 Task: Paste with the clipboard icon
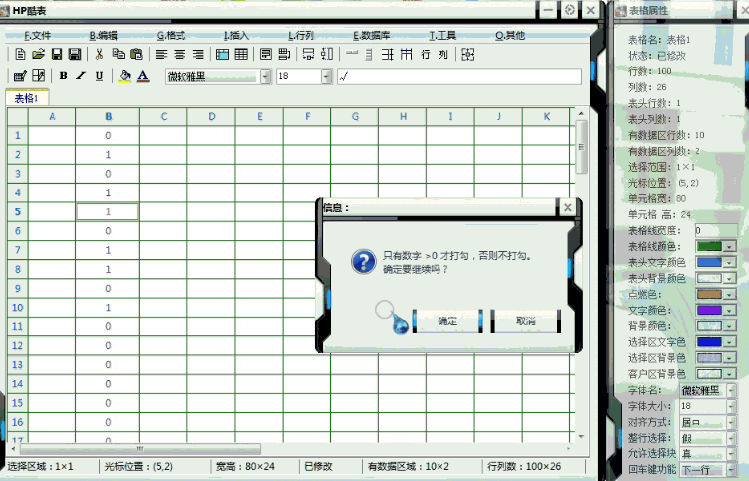point(136,54)
